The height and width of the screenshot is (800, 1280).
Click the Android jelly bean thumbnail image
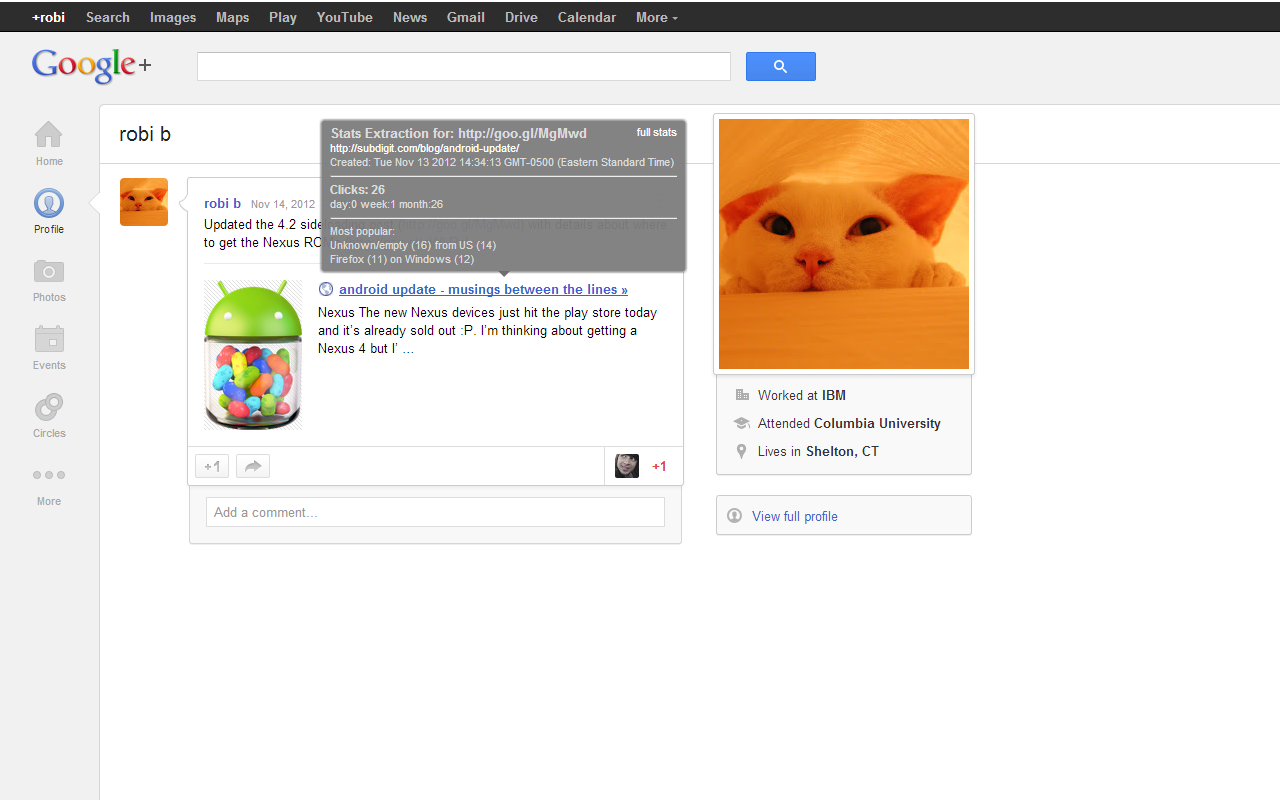coord(253,355)
